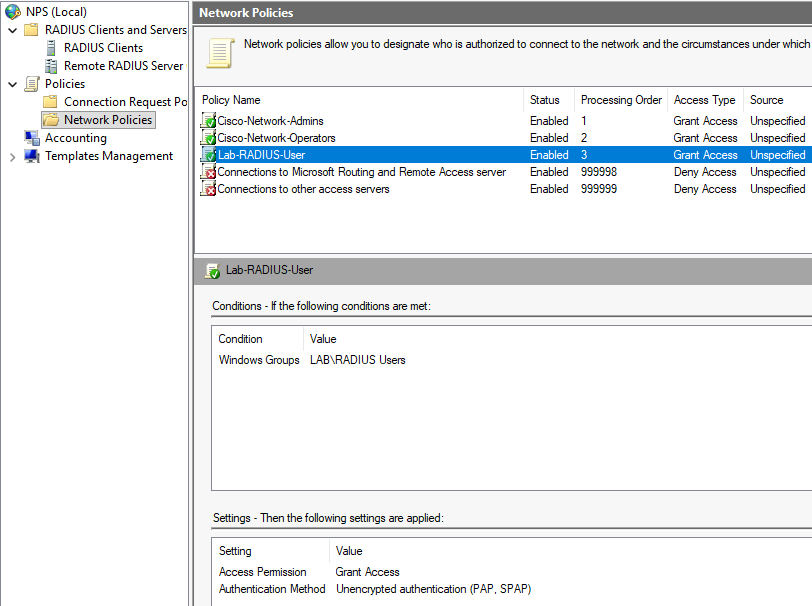The image size is (812, 606).
Task: Click the Network Policies folder icon
Action: point(51,120)
